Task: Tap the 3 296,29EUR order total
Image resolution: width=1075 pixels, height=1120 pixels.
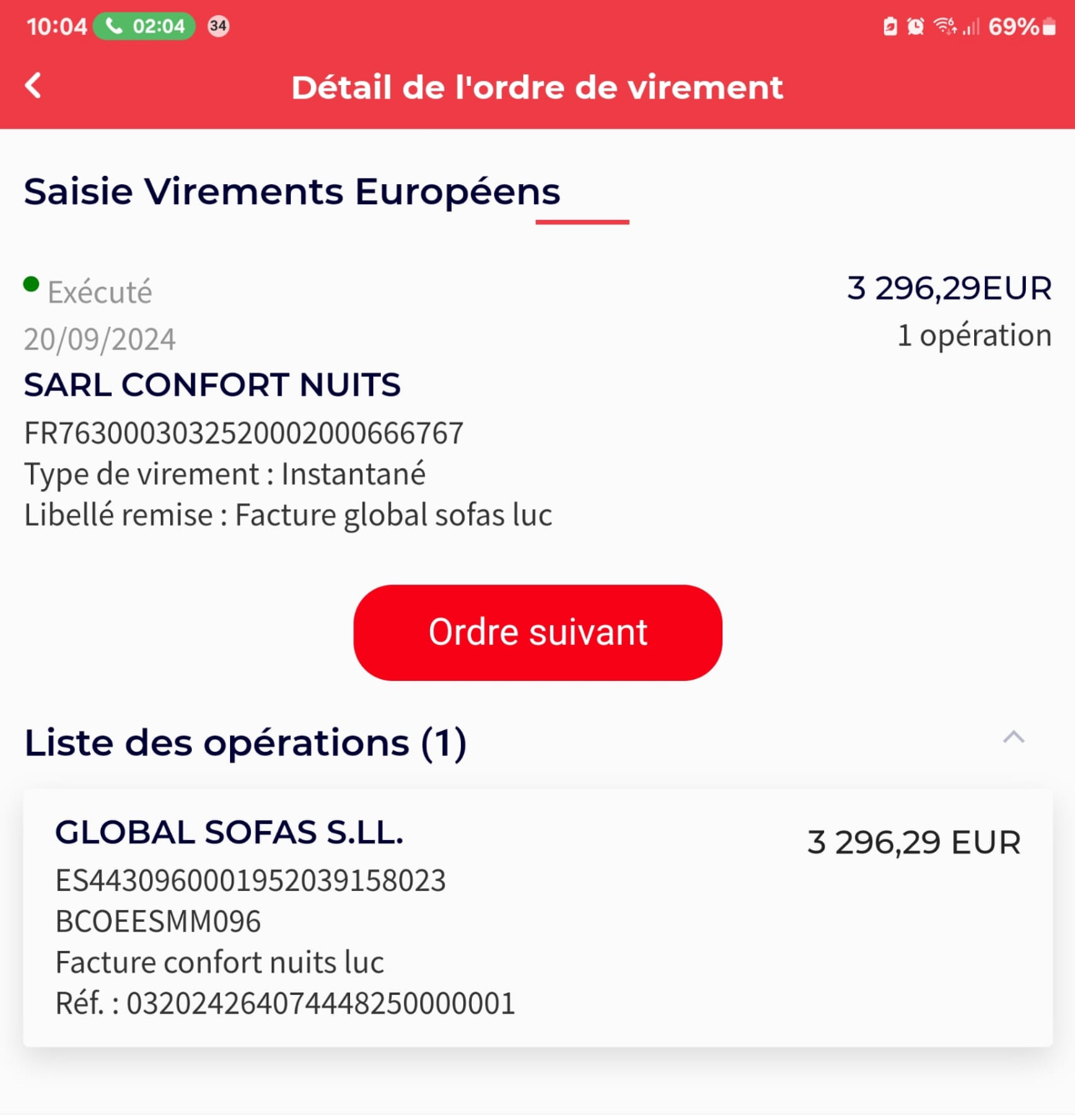Action: tap(949, 288)
